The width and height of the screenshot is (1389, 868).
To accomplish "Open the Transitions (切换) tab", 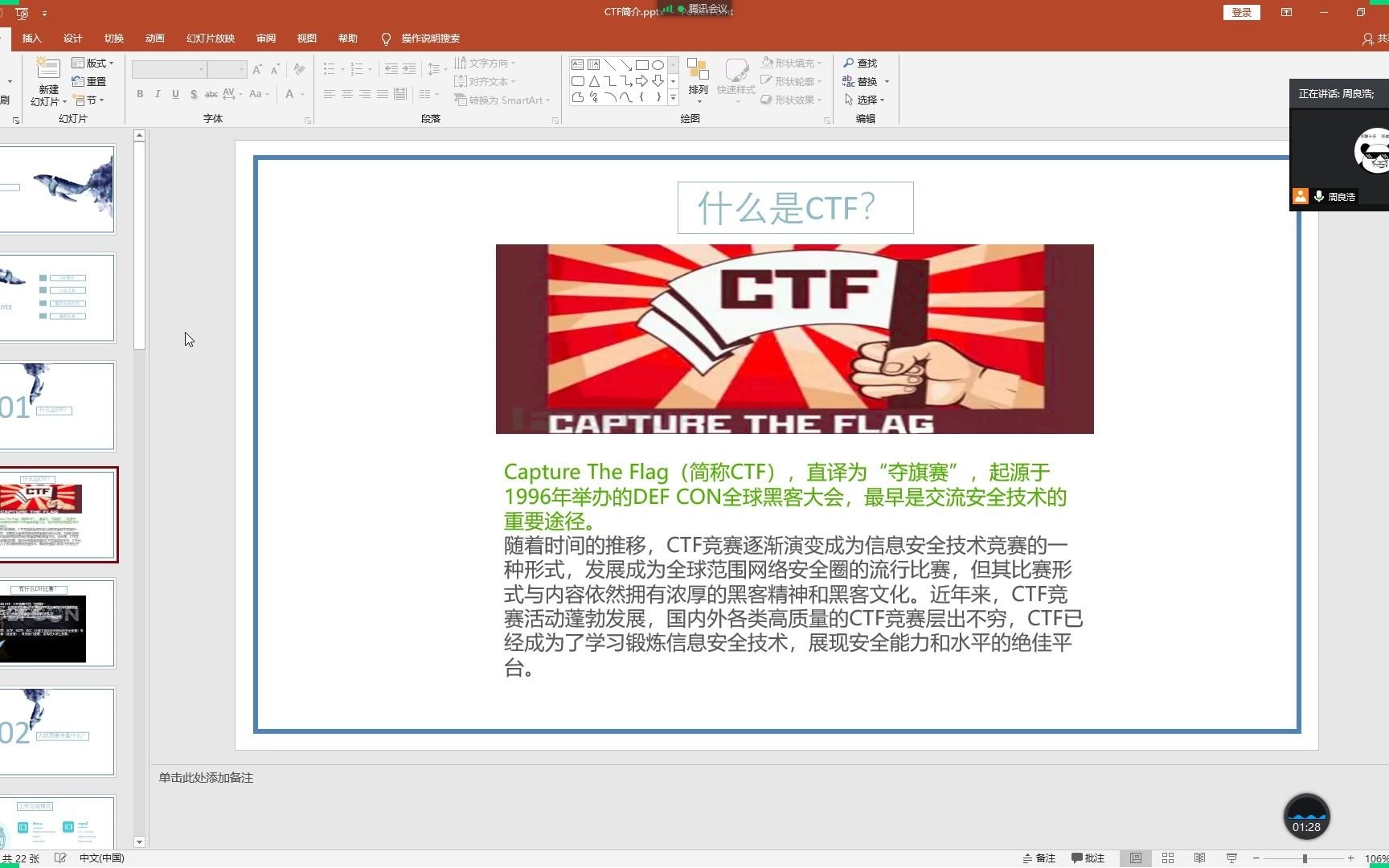I will [114, 38].
